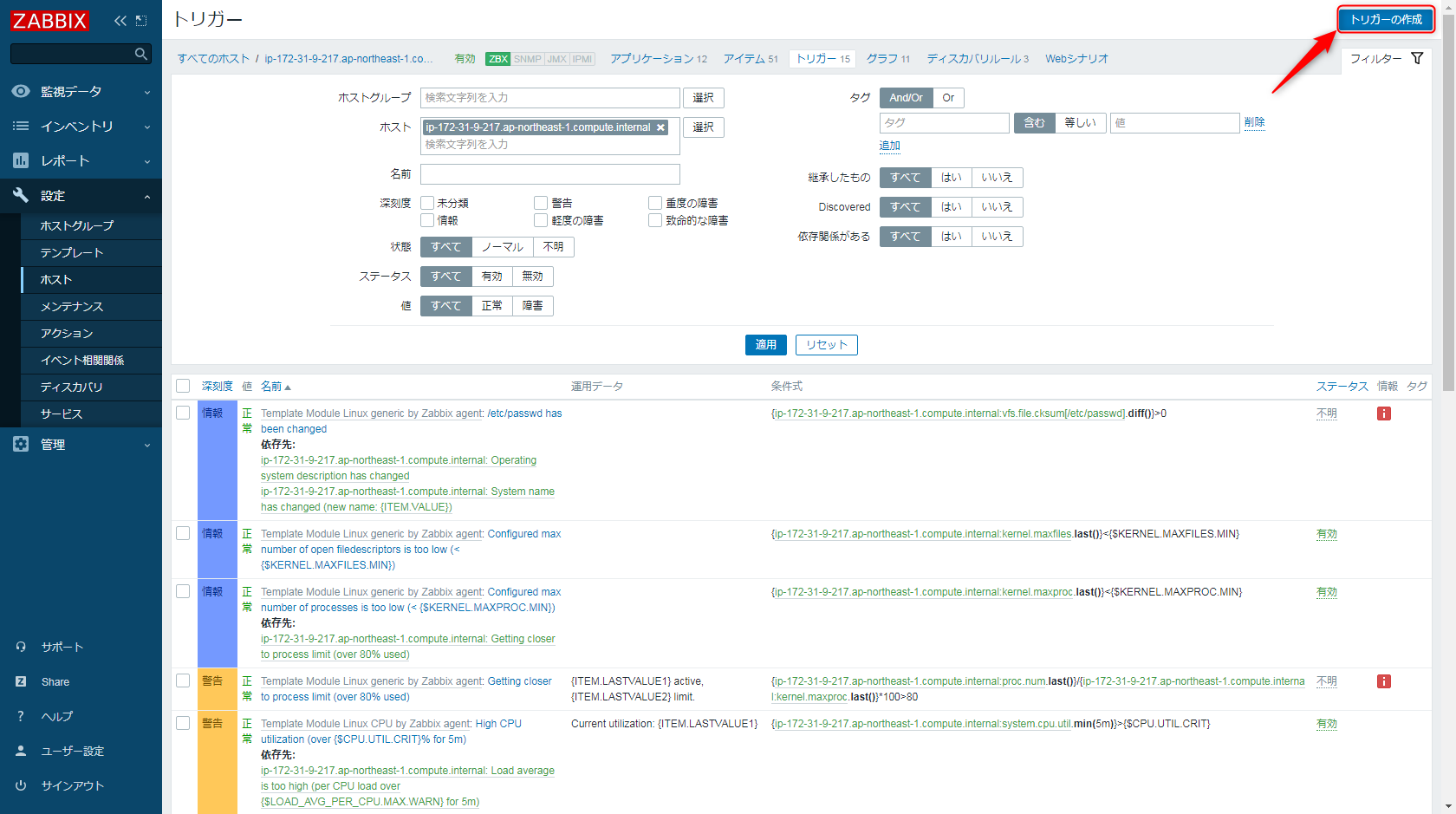Select checkbox for High CPU utilization trigger

point(183,723)
